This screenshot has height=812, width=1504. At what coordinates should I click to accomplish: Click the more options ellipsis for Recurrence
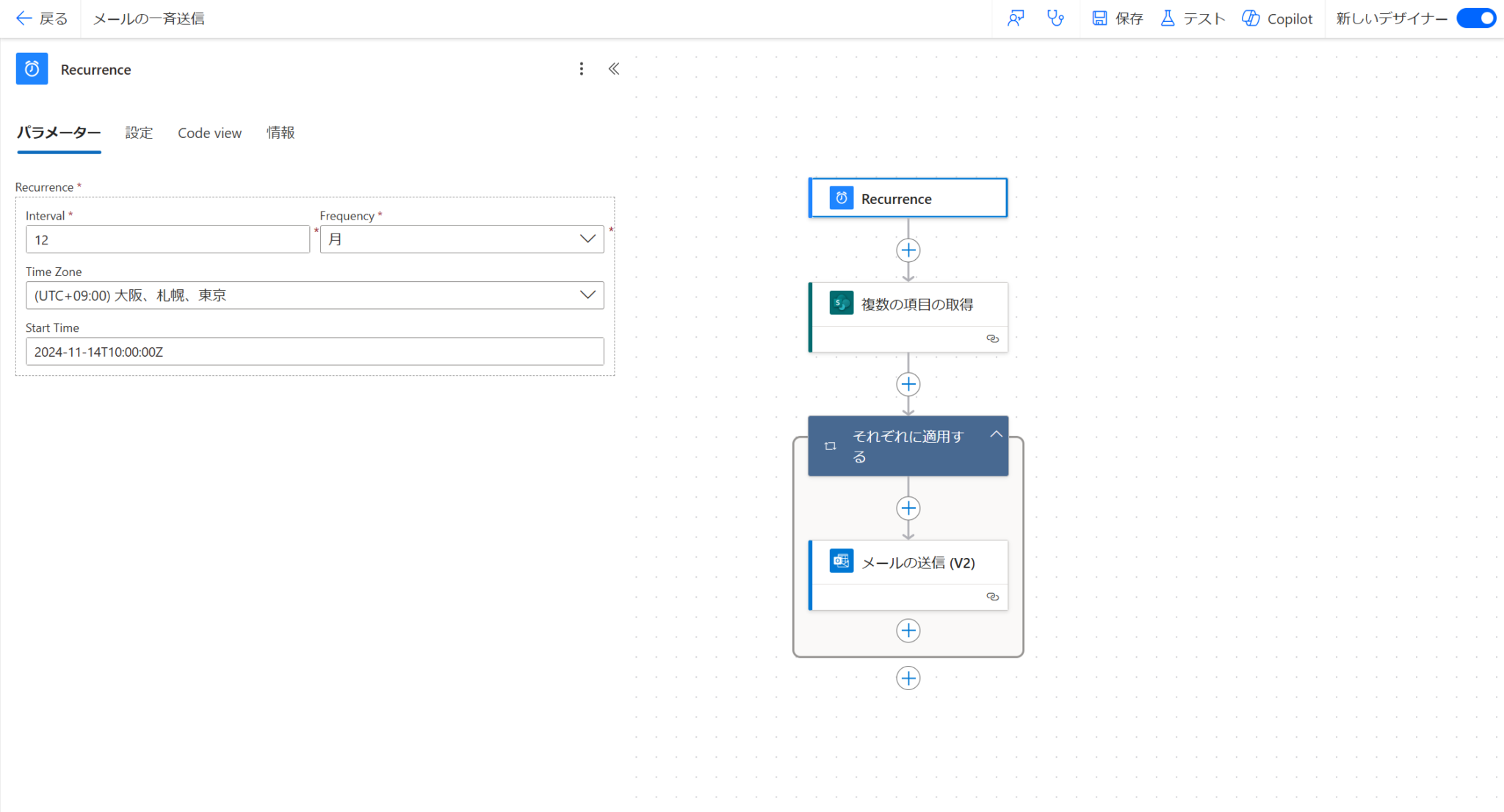581,69
